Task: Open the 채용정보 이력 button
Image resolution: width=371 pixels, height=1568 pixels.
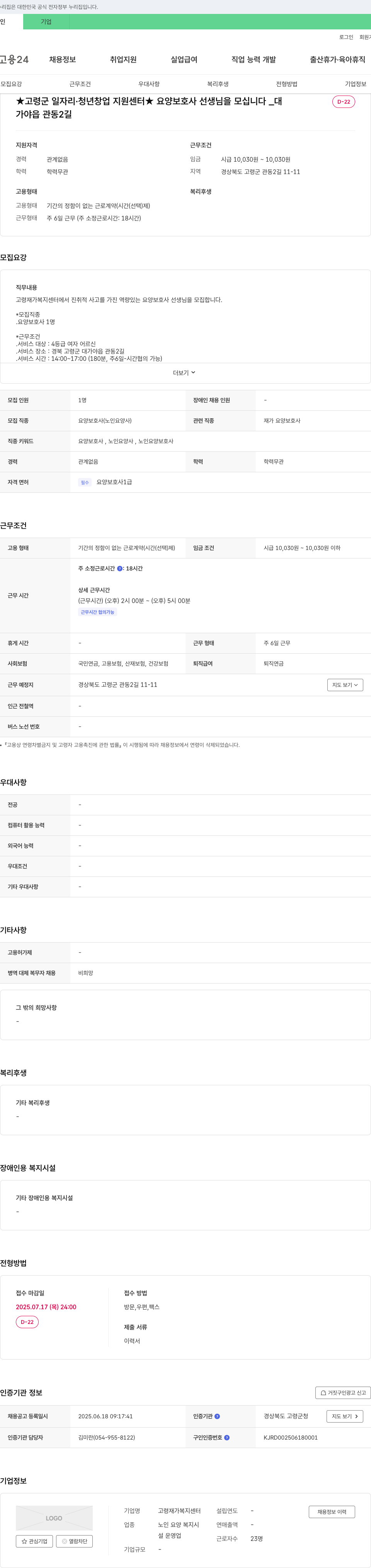Action: 332,1512
